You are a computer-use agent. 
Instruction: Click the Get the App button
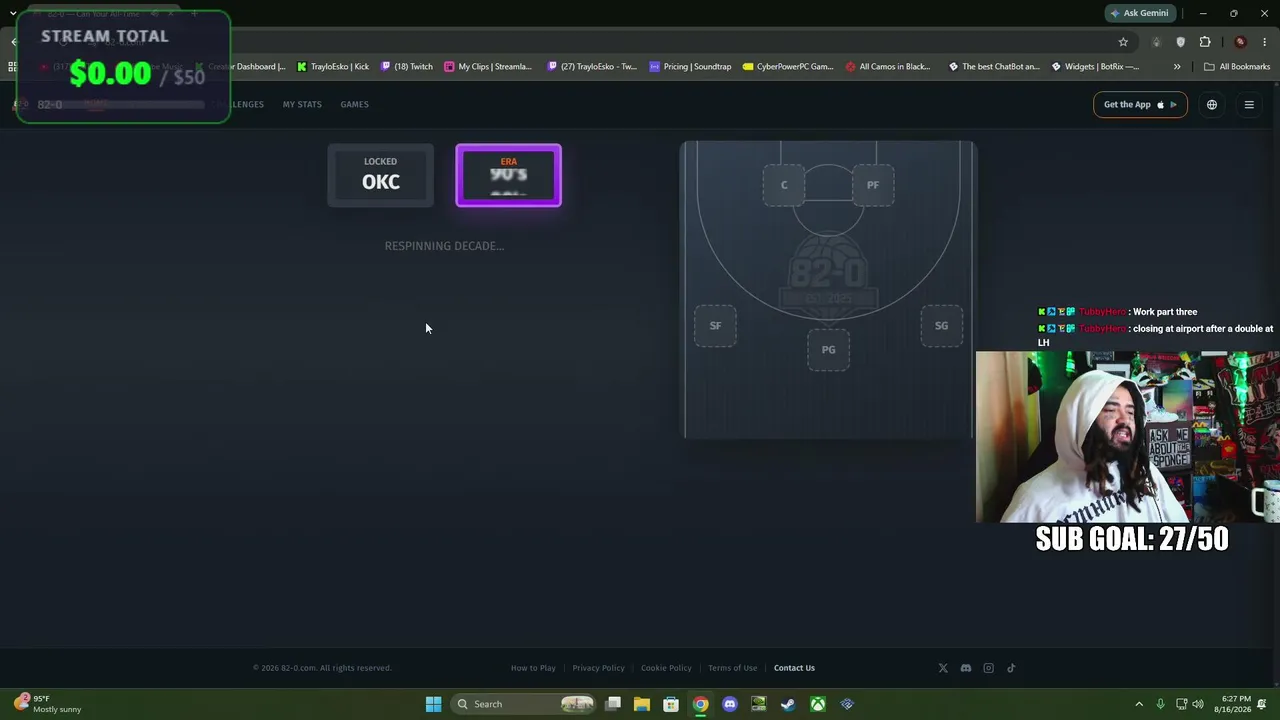pos(1140,105)
